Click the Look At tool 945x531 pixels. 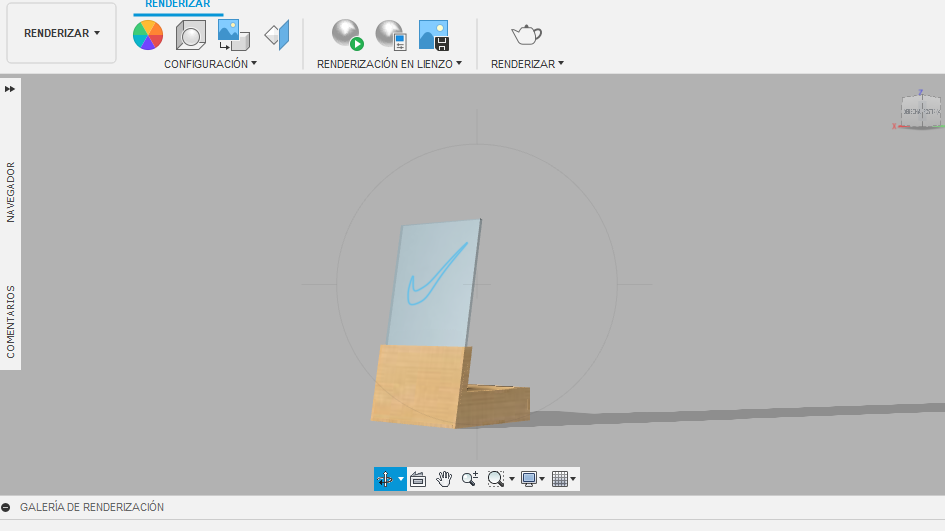[418, 479]
